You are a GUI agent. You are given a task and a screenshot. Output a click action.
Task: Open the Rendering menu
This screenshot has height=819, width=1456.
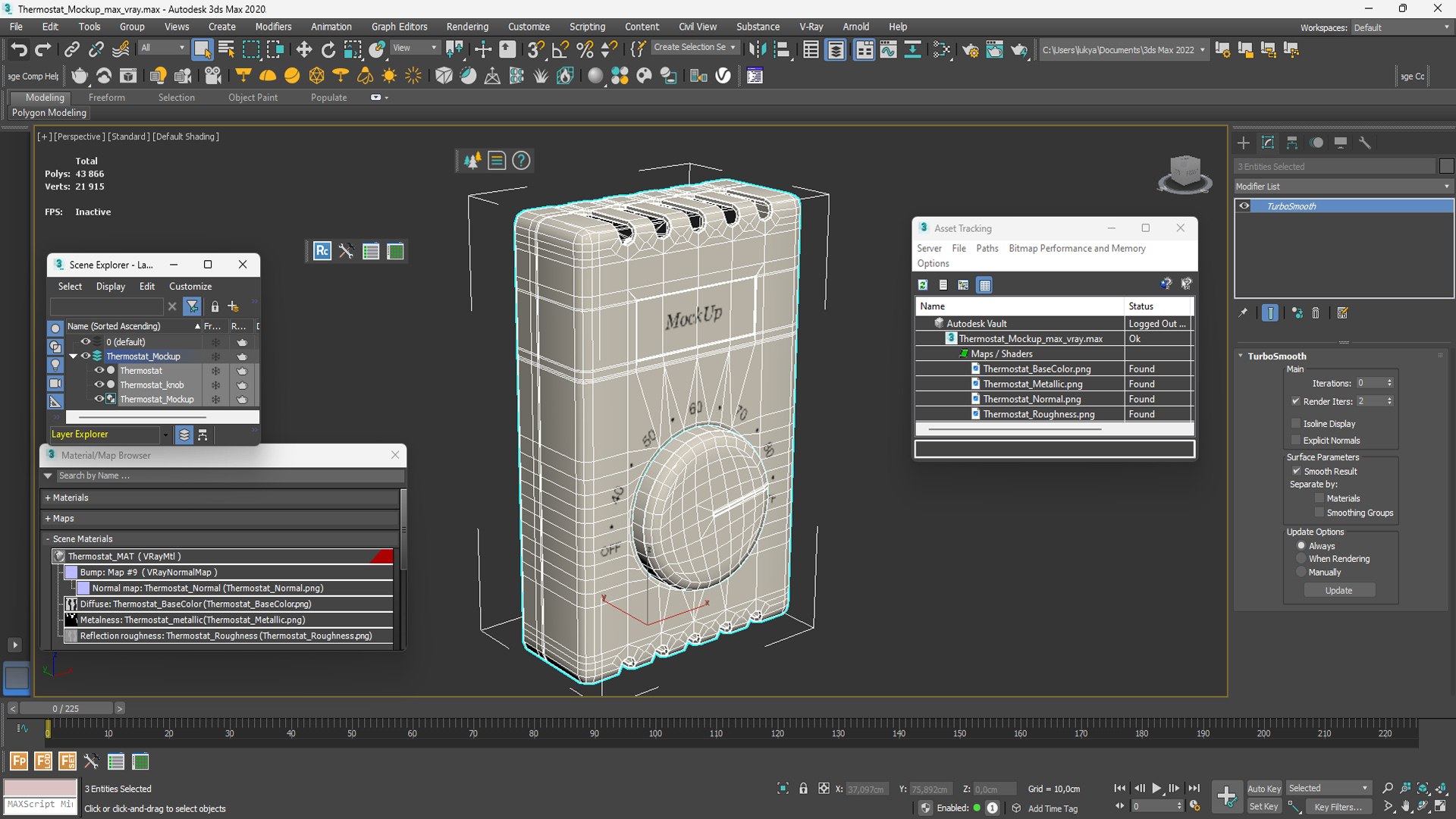tap(467, 27)
